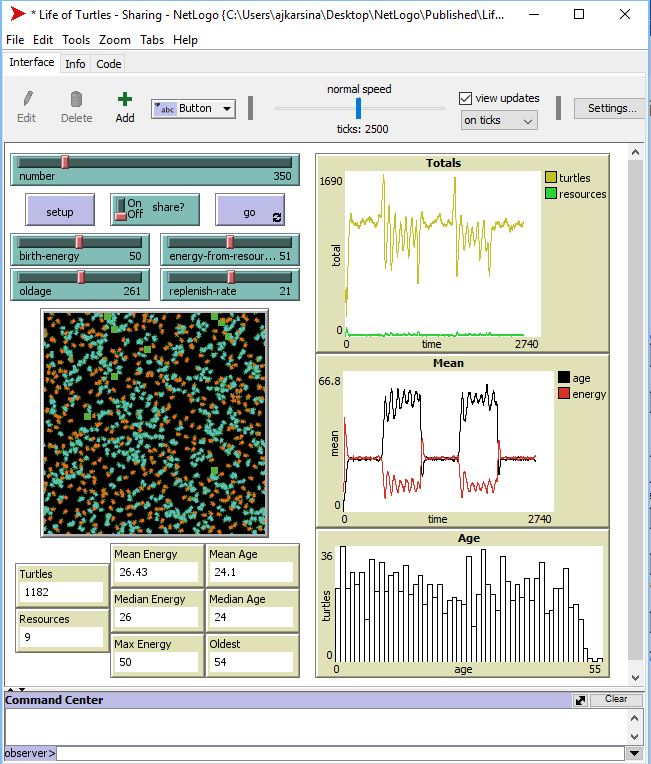Expand the command history dropdown arrow

click(633, 753)
